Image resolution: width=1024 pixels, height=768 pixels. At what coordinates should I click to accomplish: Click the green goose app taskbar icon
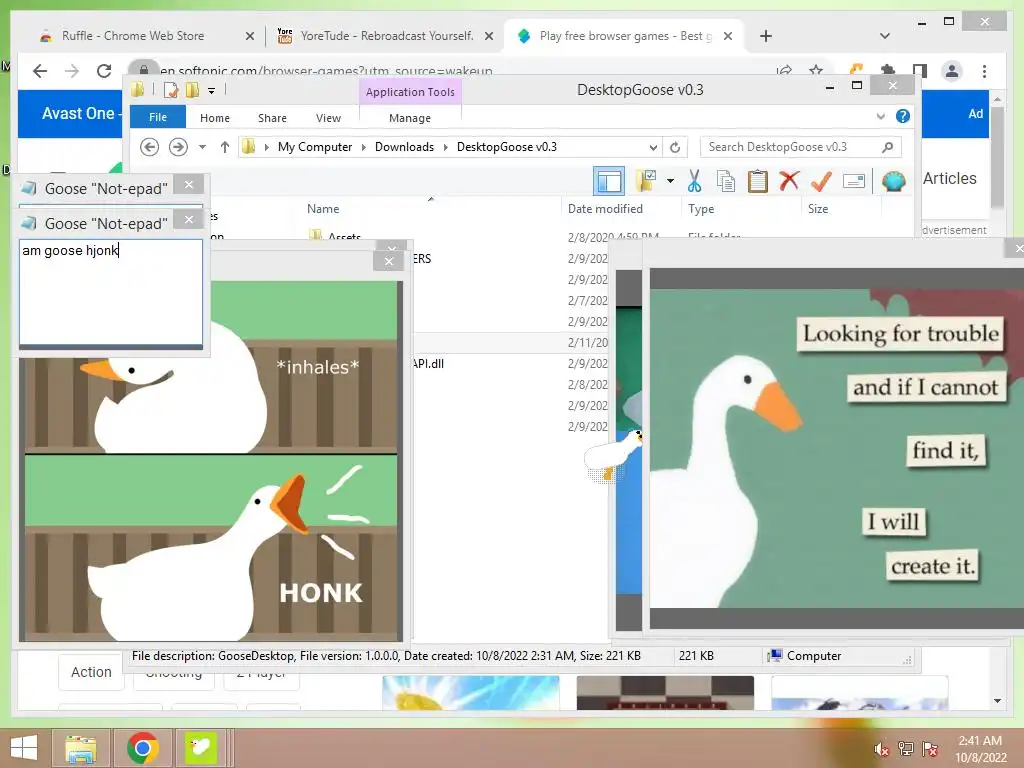(x=200, y=748)
